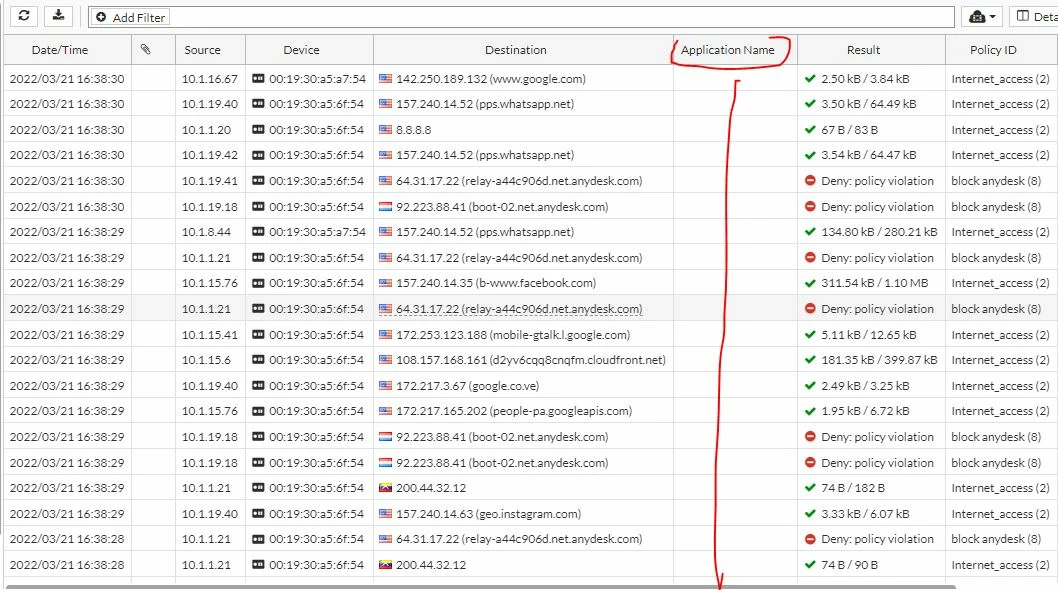
Task: Click Venezuela flag beside first 200.44.32.12 entry
Action: coord(385,487)
